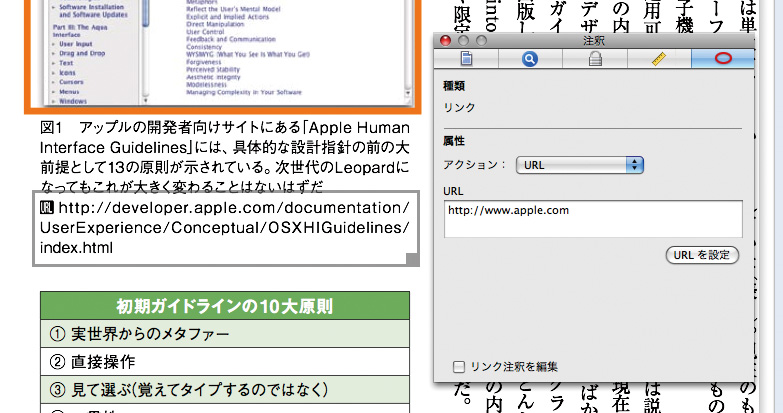
Task: Expand the Menus disclosure triangle in figure sidebar
Action: [54, 92]
